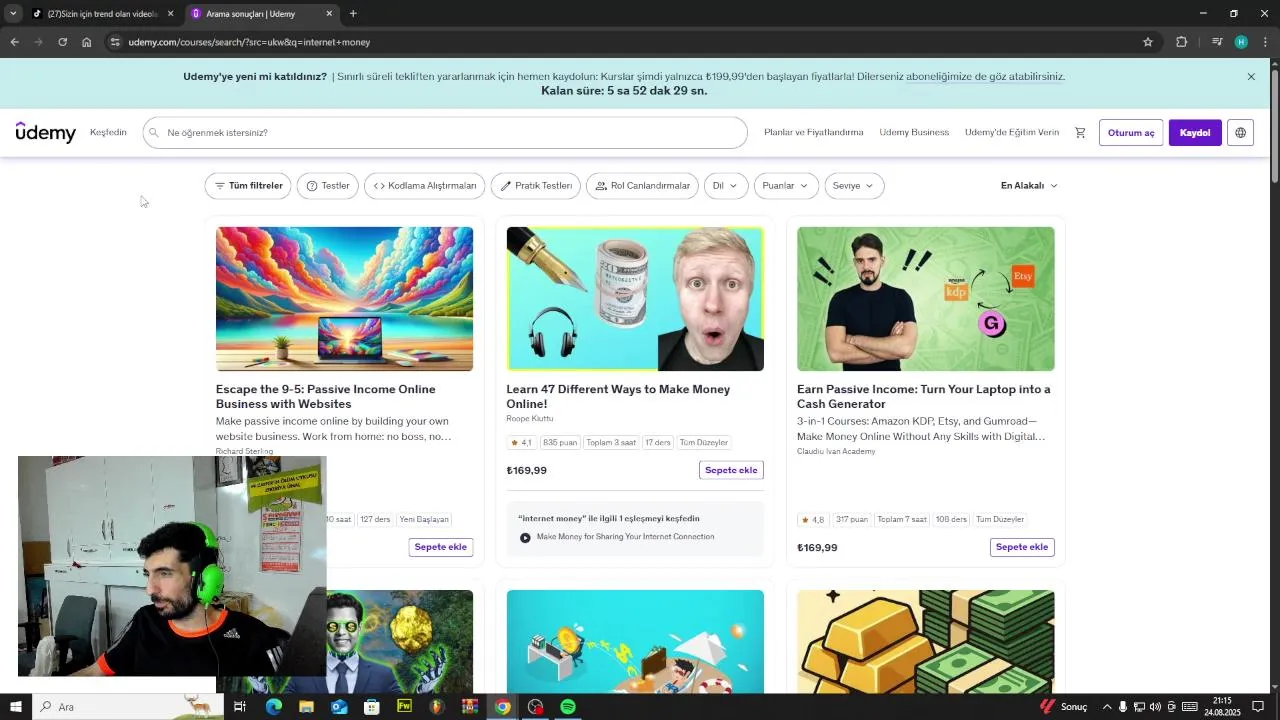The width and height of the screenshot is (1280, 720).
Task: Open Spotify from the taskbar
Action: pos(568,707)
